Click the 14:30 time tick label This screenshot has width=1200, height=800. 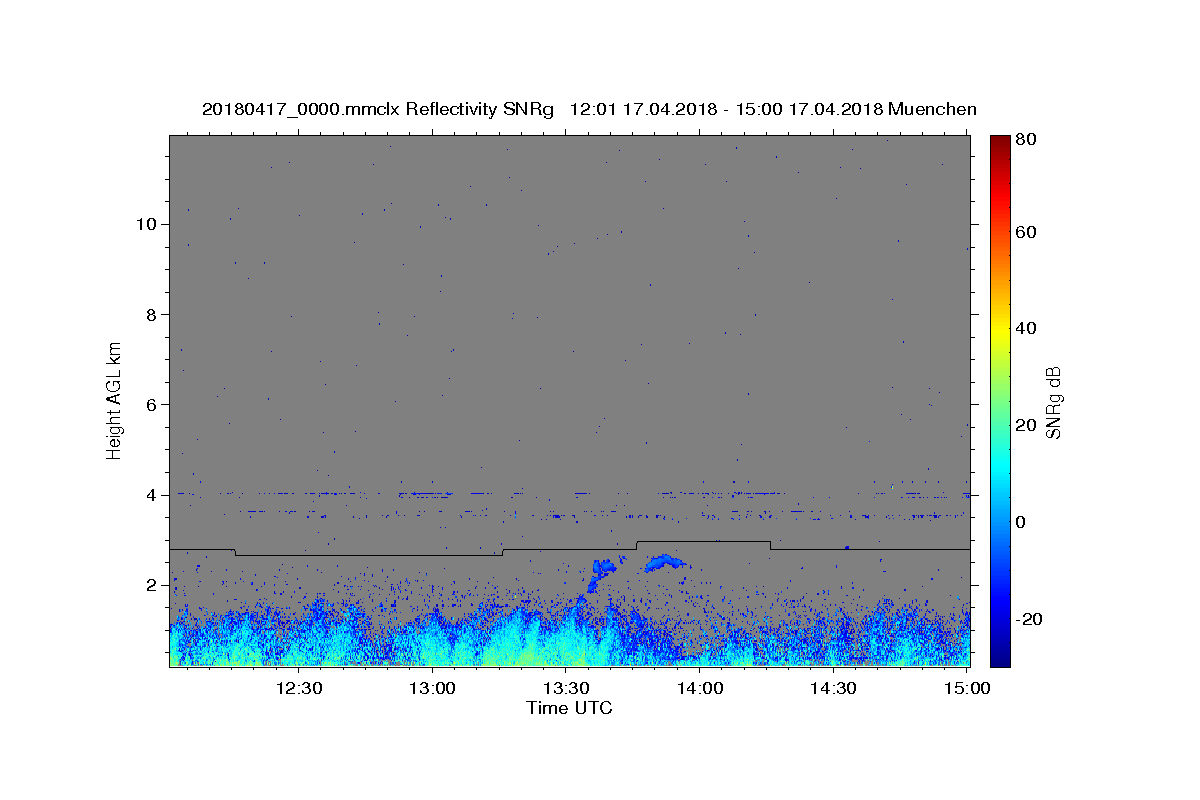click(x=832, y=688)
